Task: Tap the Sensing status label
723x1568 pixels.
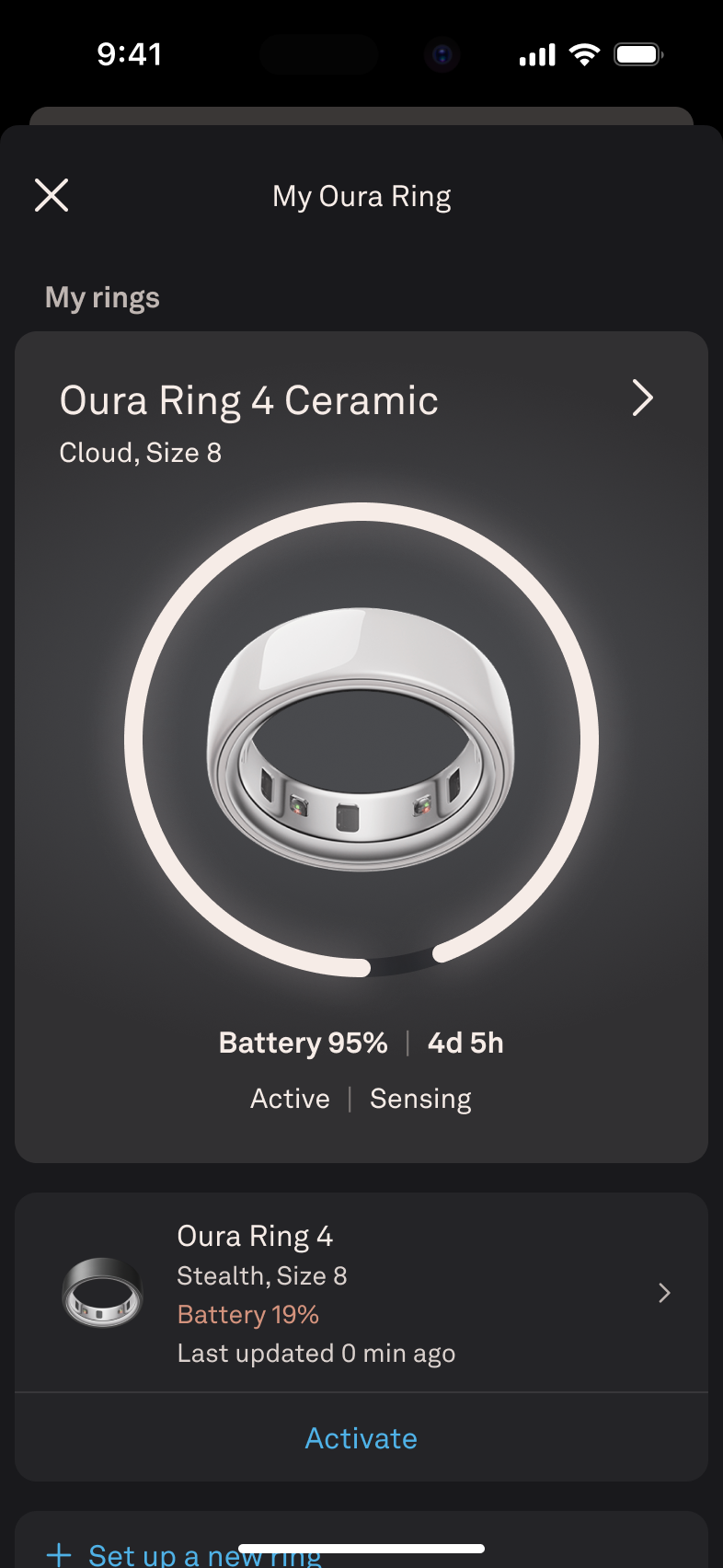Action: pos(420,1099)
